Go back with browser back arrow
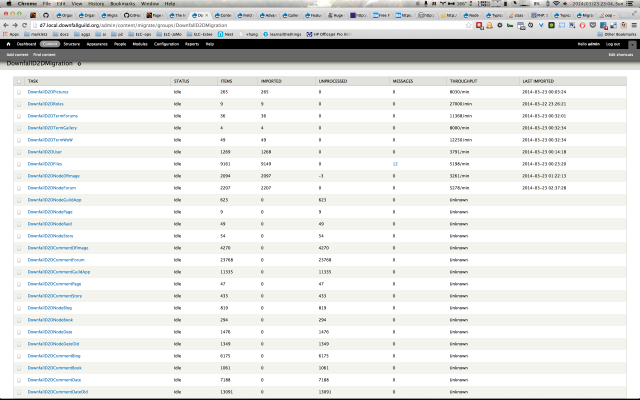 [x=6, y=25]
